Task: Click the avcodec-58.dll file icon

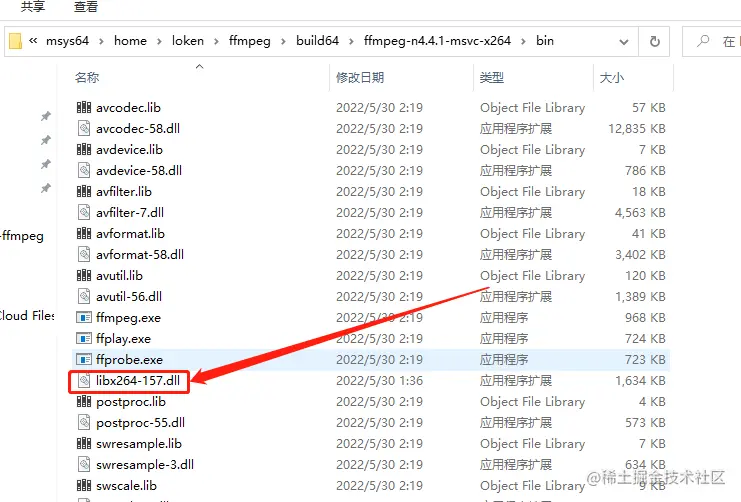Action: 84,129
